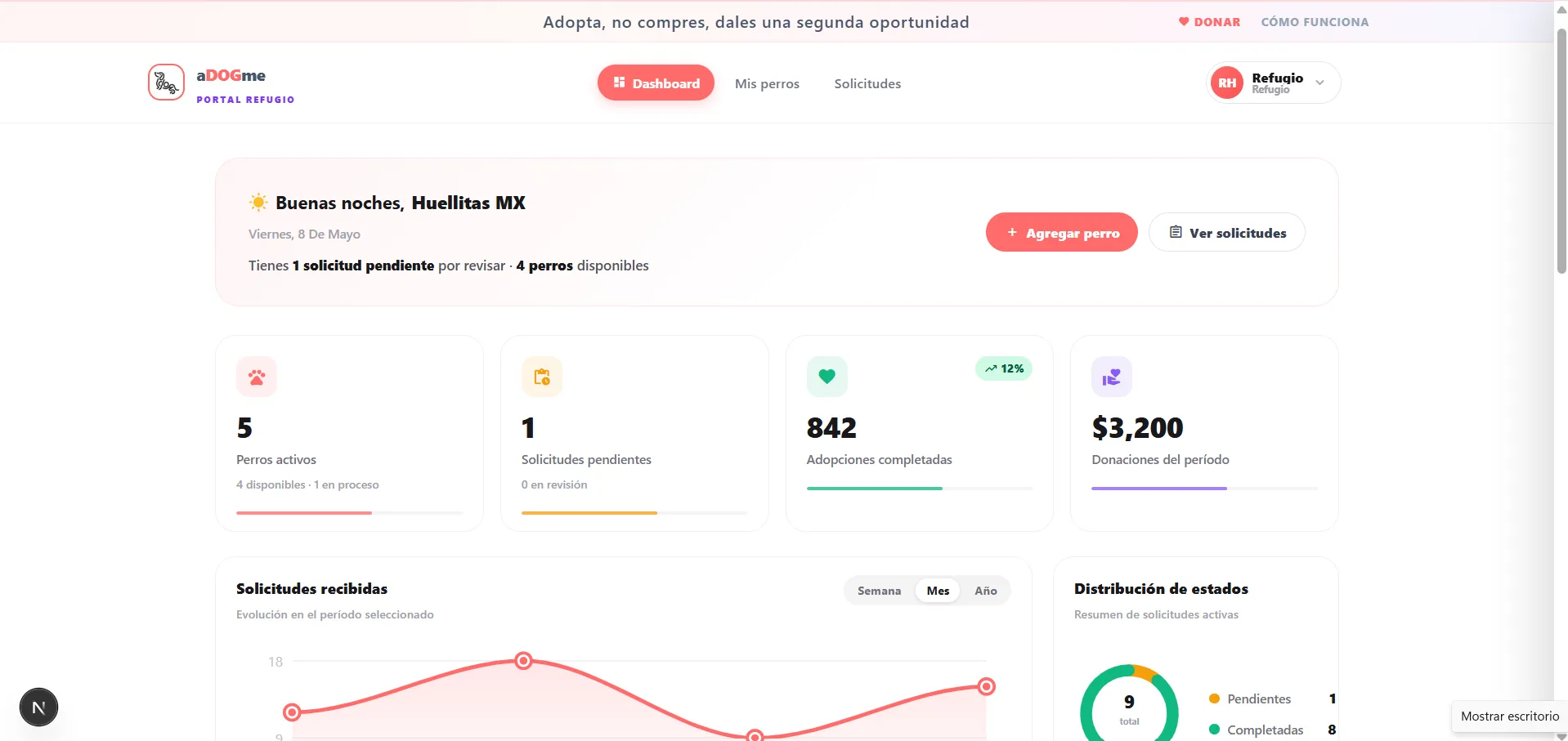Click the chart point at the 18 peak
The image size is (1568, 741).
tap(524, 660)
